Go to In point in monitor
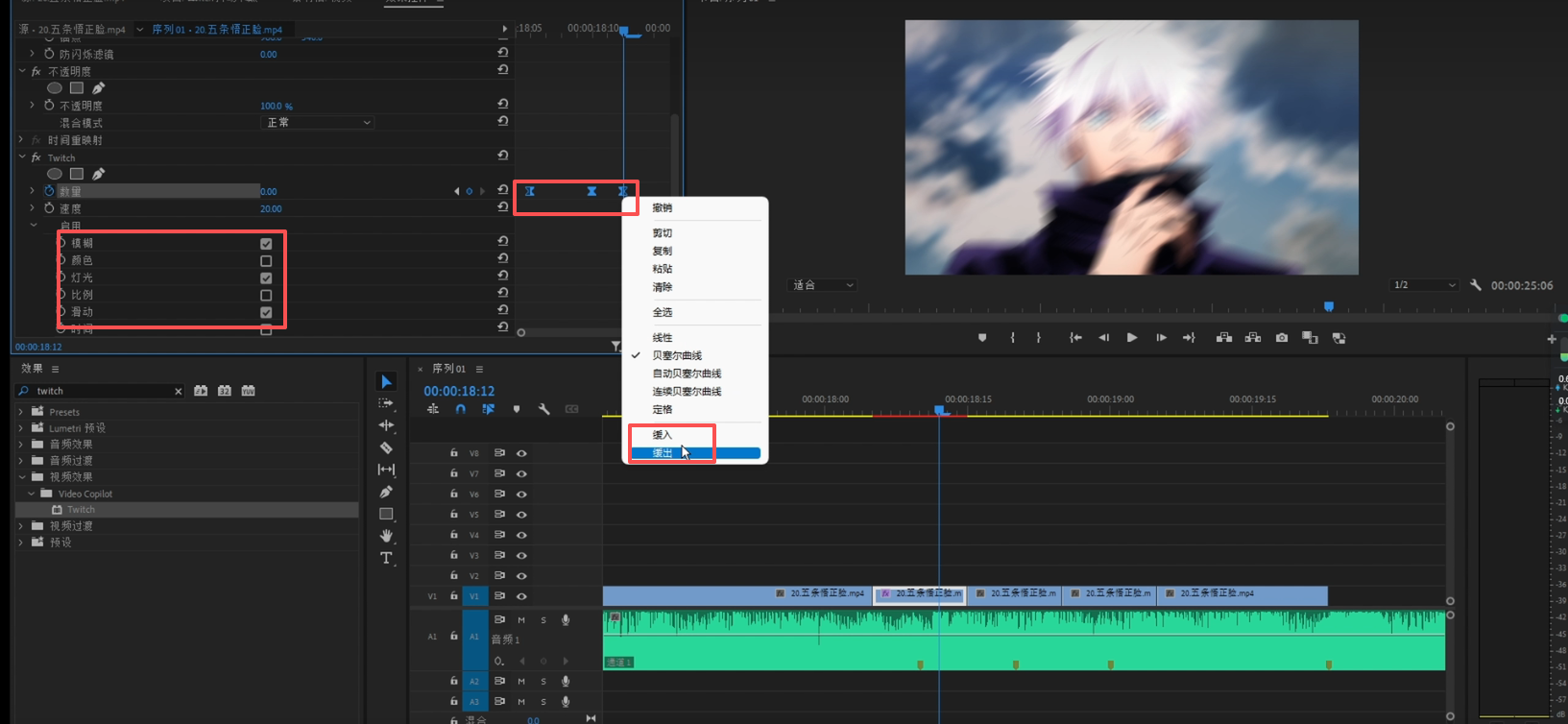The height and width of the screenshot is (724, 1568). tap(1075, 338)
